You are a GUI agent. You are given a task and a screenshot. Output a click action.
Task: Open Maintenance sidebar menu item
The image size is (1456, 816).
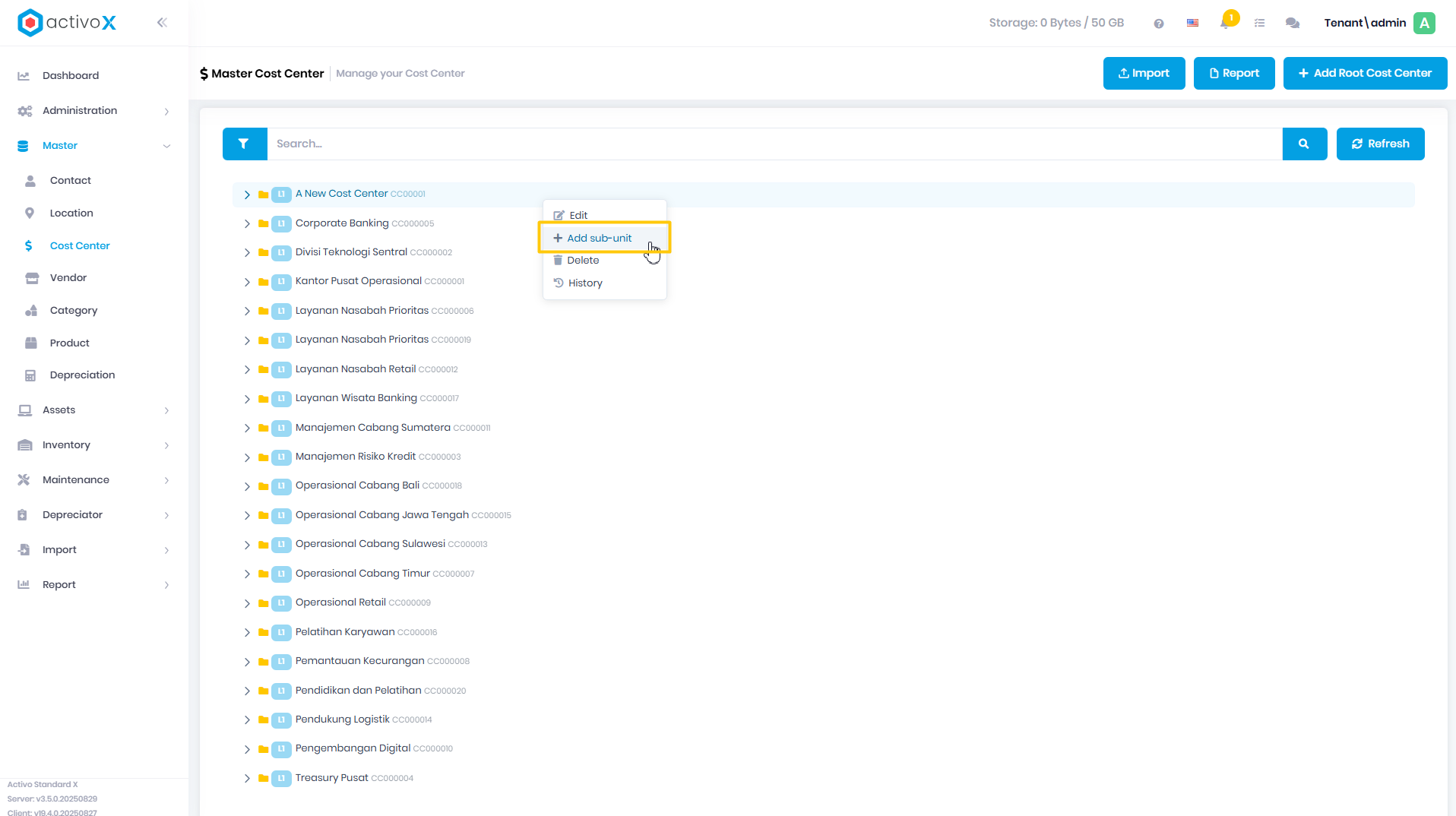pyautogui.click(x=94, y=480)
